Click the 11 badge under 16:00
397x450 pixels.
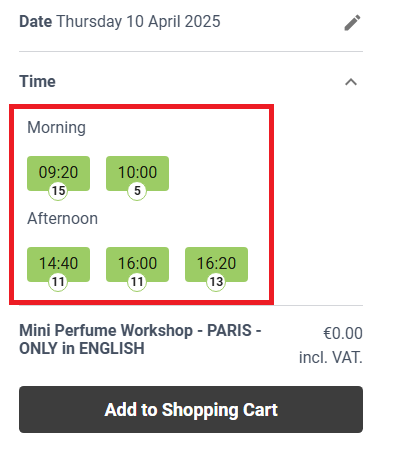pyautogui.click(x=137, y=282)
